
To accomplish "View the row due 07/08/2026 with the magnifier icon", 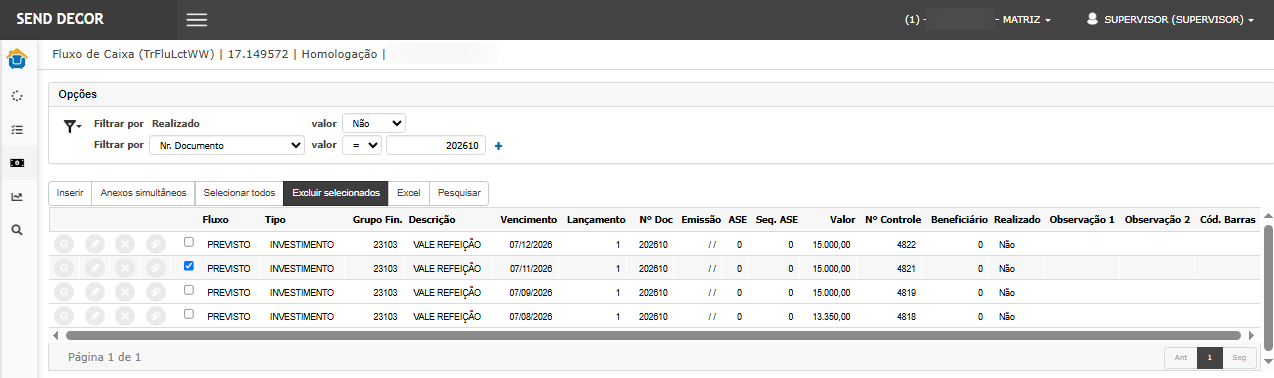I will pyautogui.click(x=65, y=316).
